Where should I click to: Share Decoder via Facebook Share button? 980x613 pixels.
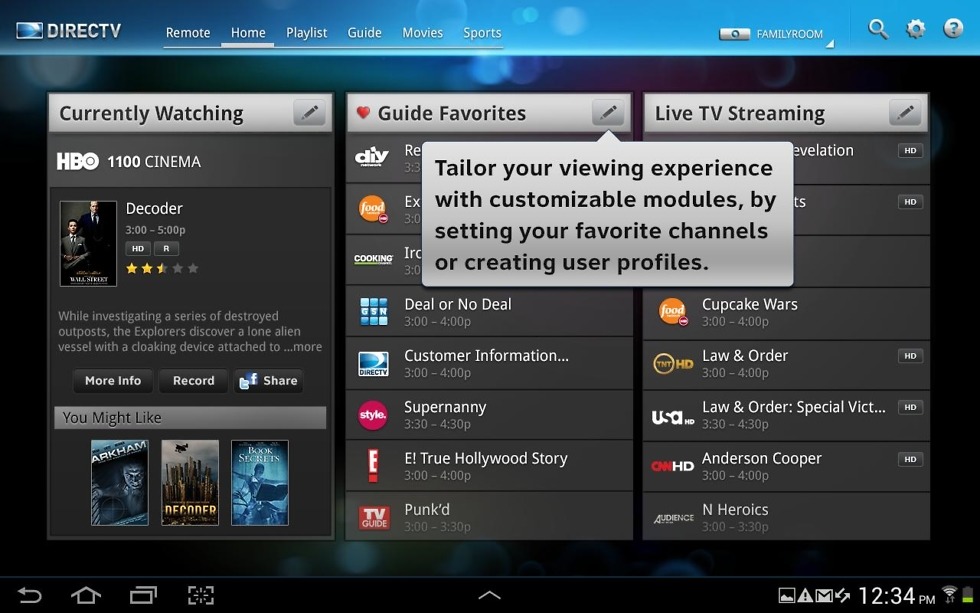268,381
